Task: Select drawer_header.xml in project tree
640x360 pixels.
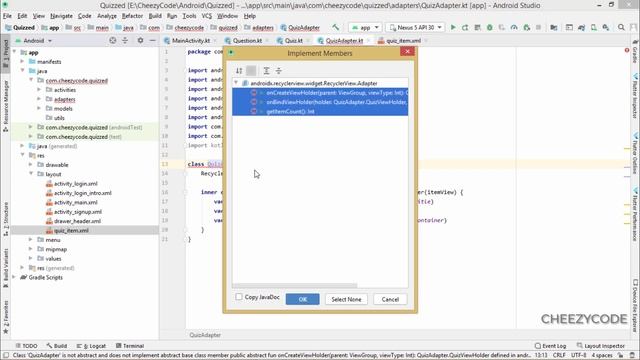Action: pyautogui.click(x=77, y=221)
